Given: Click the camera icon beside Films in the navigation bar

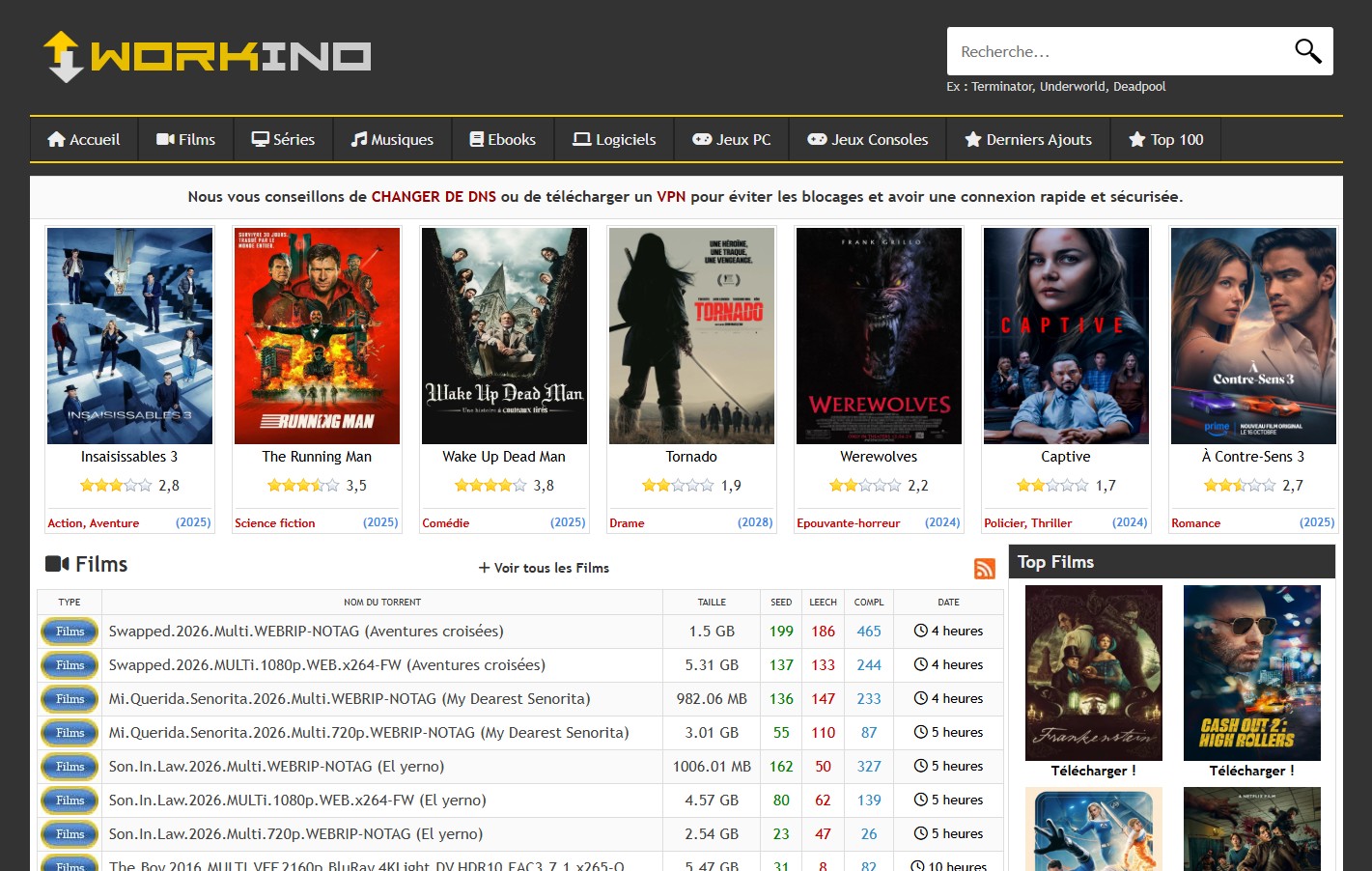Looking at the screenshot, I should pyautogui.click(x=165, y=139).
